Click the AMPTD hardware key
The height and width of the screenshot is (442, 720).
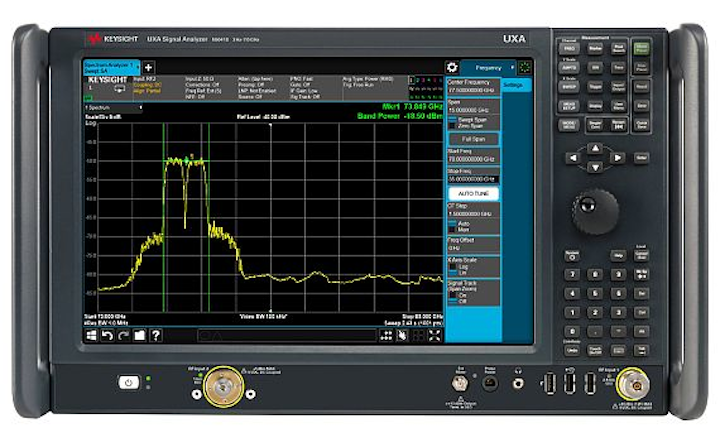[569, 68]
